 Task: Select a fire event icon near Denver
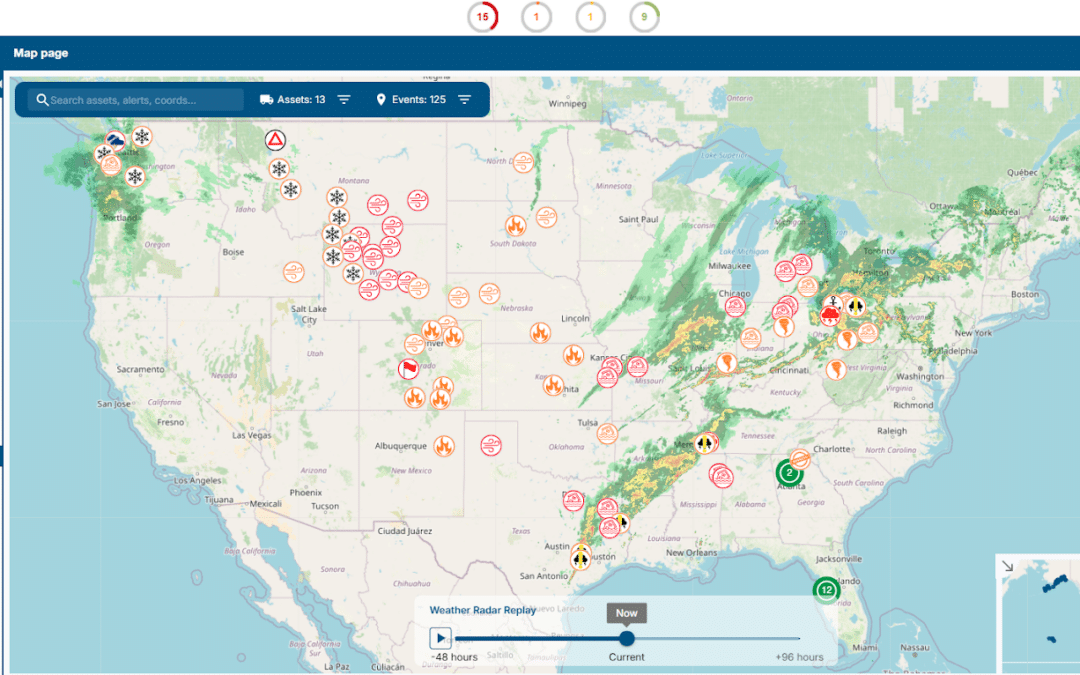[430, 329]
